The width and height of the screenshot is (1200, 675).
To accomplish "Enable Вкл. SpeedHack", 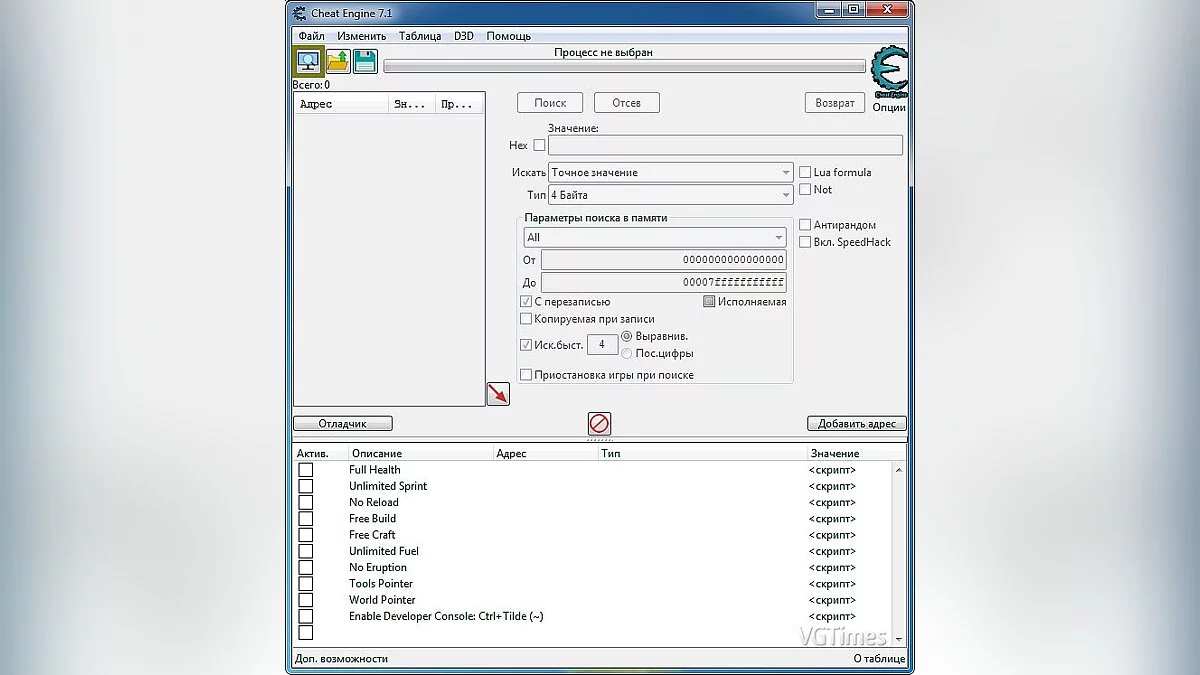I will (805, 241).
